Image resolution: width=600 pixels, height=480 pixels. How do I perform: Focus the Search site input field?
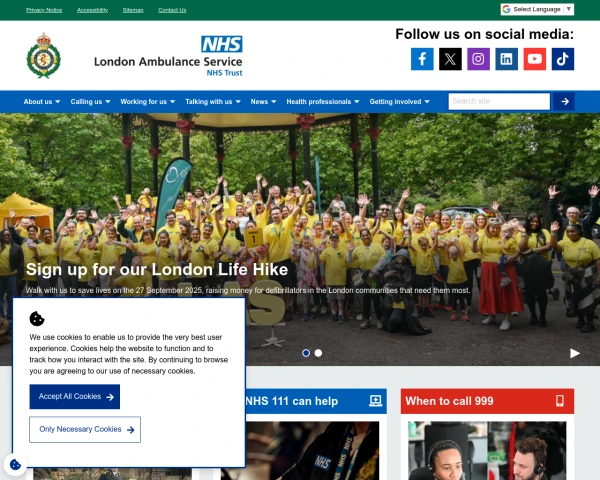(499, 101)
